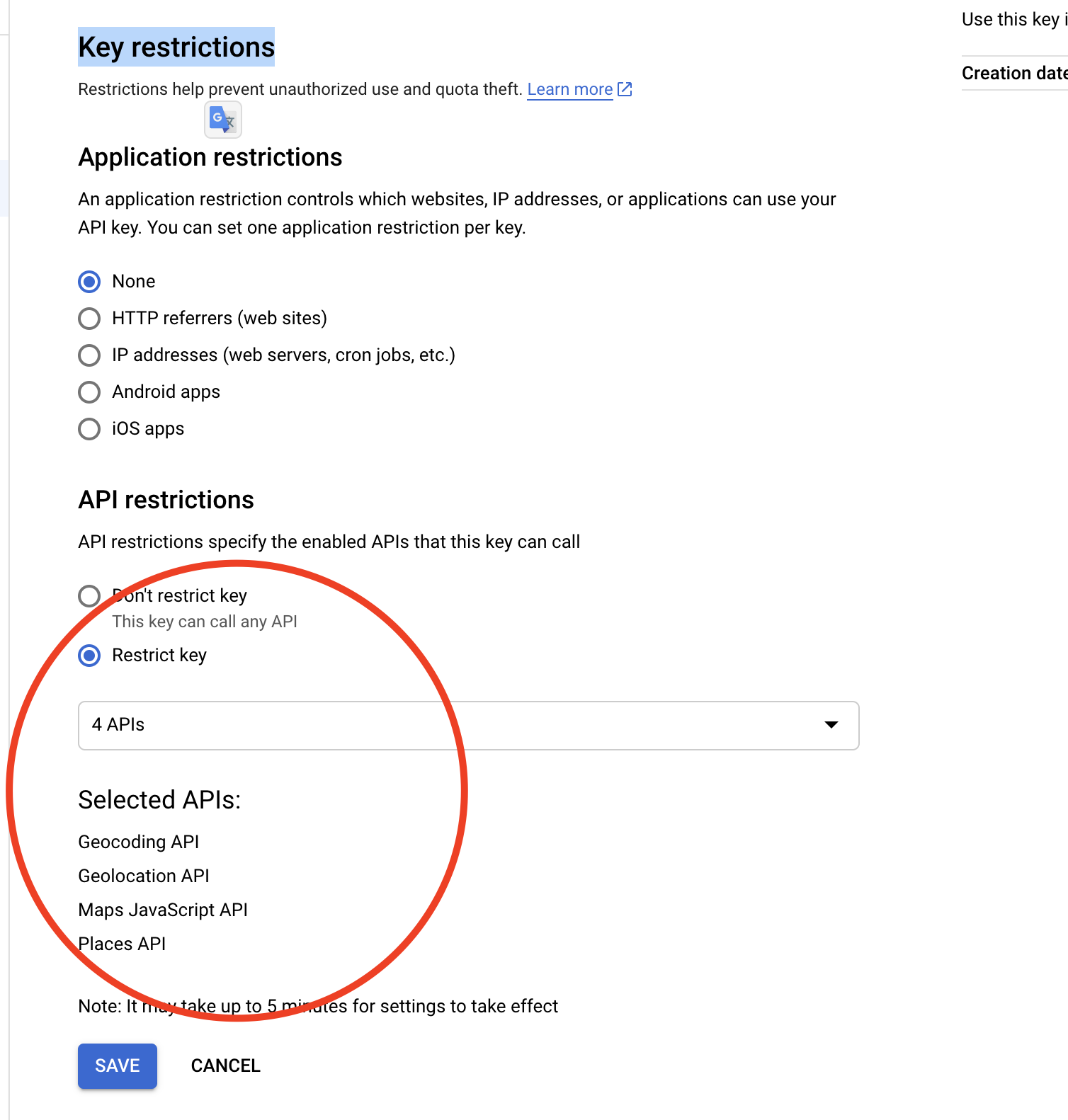Cancel the key restriction changes

[x=226, y=1065]
